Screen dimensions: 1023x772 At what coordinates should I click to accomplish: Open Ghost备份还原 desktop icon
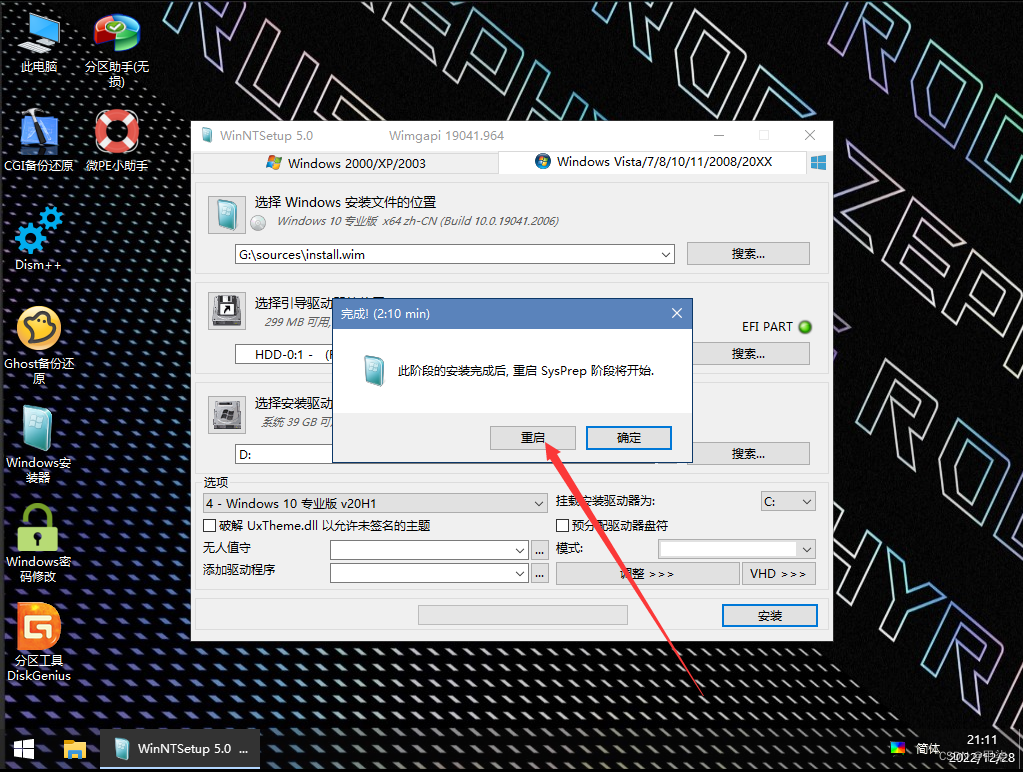pos(38,345)
